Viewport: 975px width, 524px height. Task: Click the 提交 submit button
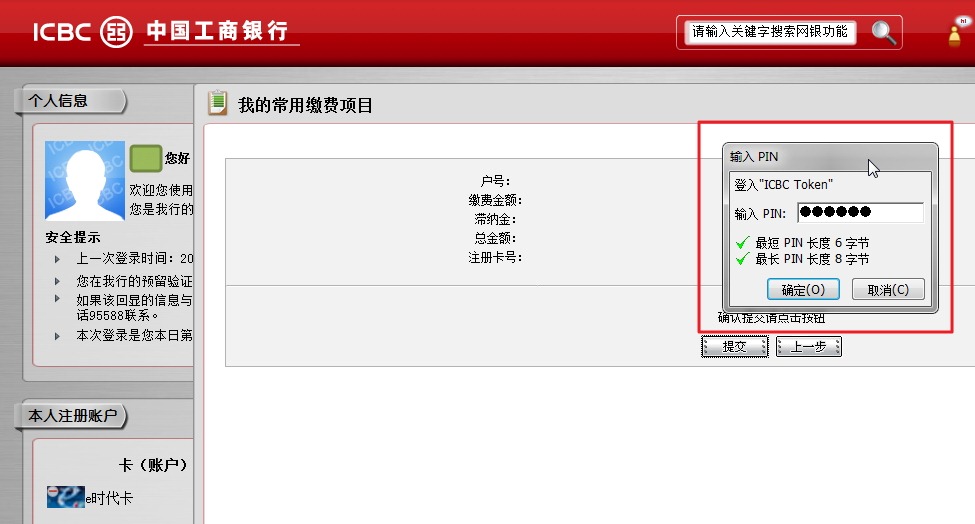coord(734,347)
